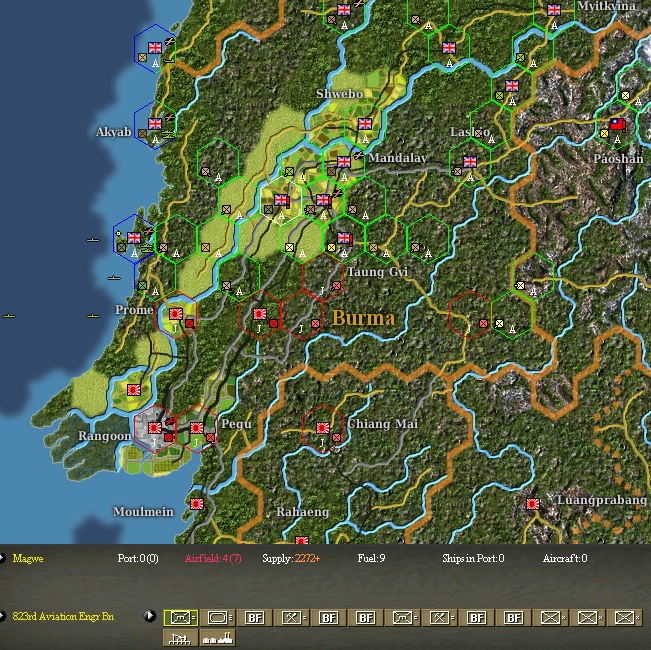Open the factory industry icon below unit row
Image resolution: width=651 pixels, height=650 pixels.
click(218, 638)
